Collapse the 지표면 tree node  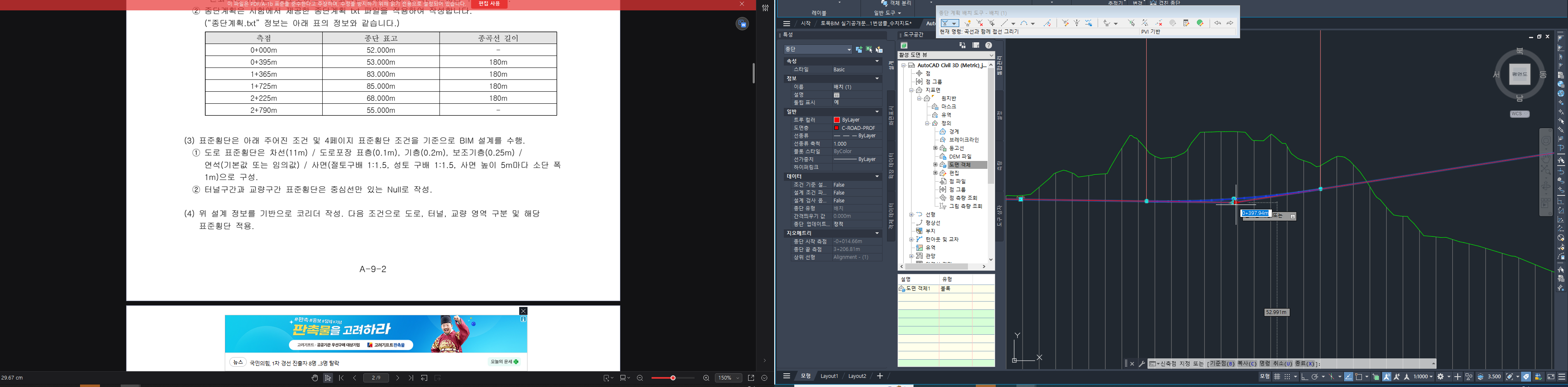(x=911, y=90)
